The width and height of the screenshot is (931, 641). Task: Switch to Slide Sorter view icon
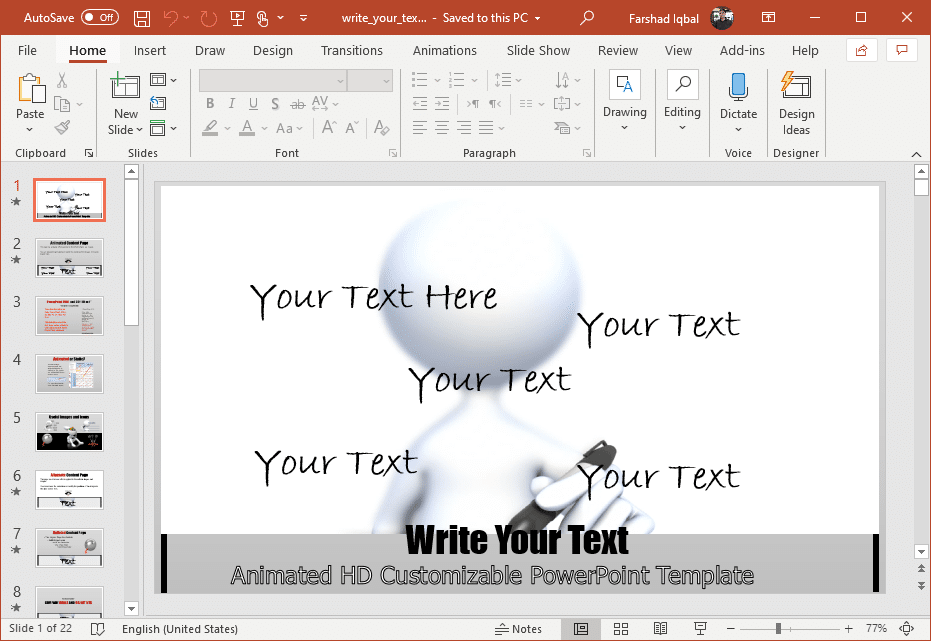pos(621,629)
